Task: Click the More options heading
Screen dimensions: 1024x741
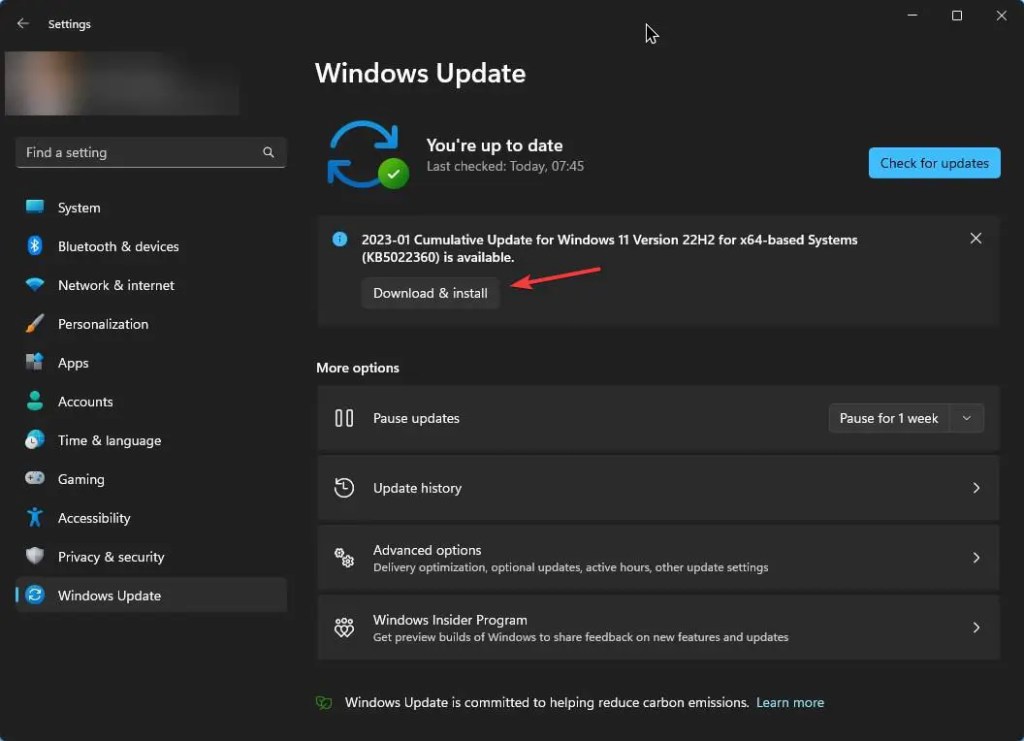Action: click(x=357, y=368)
